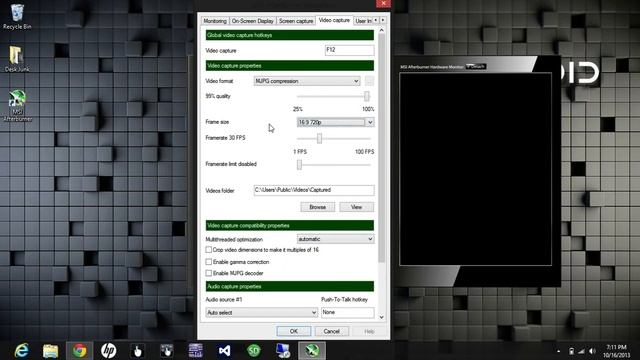Screen dimensions: 640x360
Task: Click the Video capture hotkey field F12
Action: tap(349, 50)
